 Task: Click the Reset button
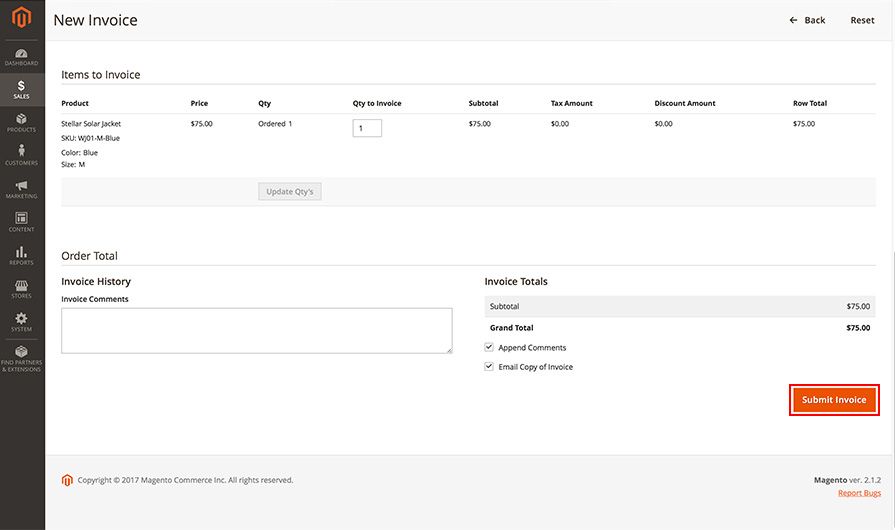click(862, 20)
